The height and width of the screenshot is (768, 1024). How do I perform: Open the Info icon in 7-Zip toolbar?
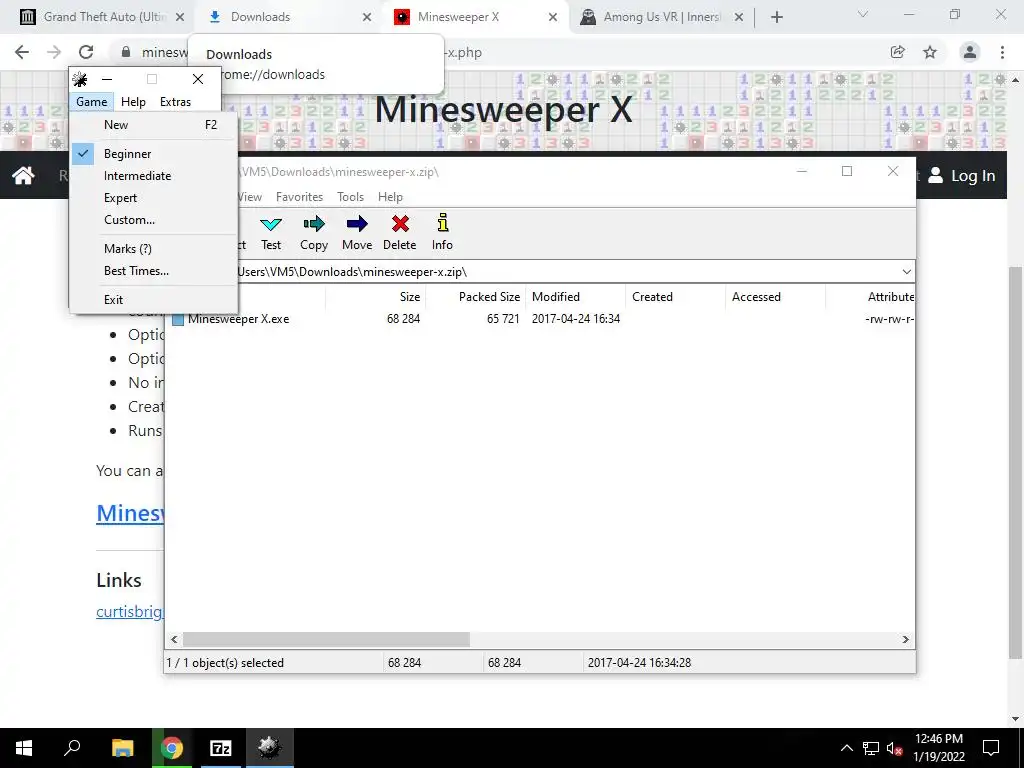(442, 223)
